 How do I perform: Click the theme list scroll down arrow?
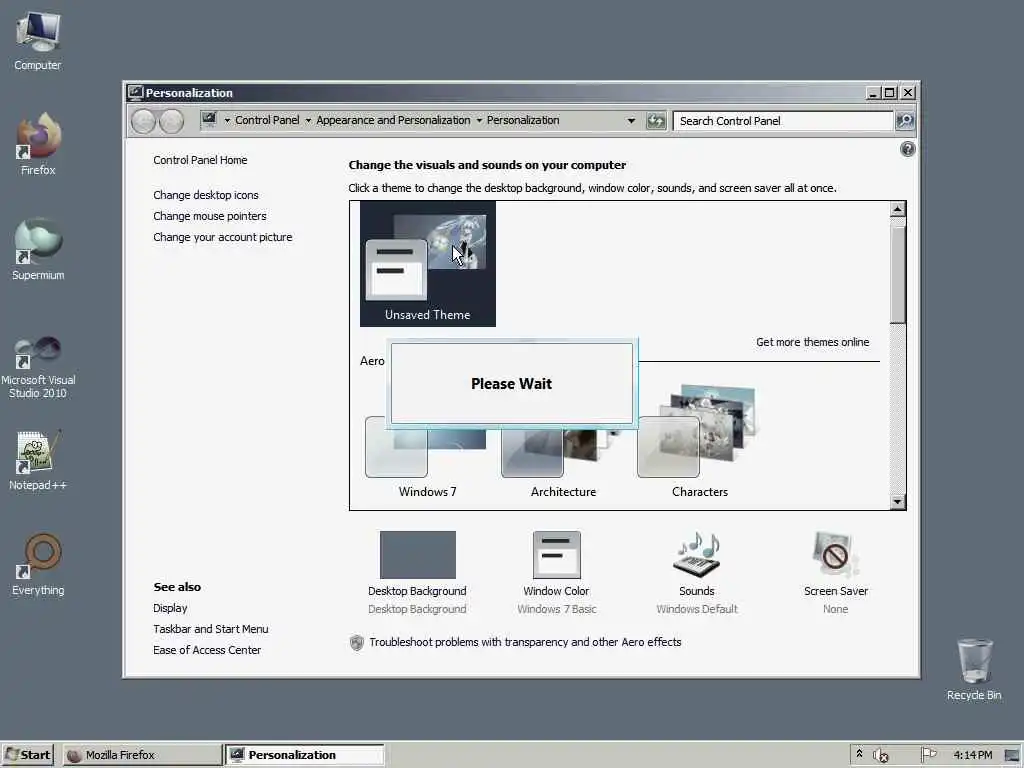(897, 502)
